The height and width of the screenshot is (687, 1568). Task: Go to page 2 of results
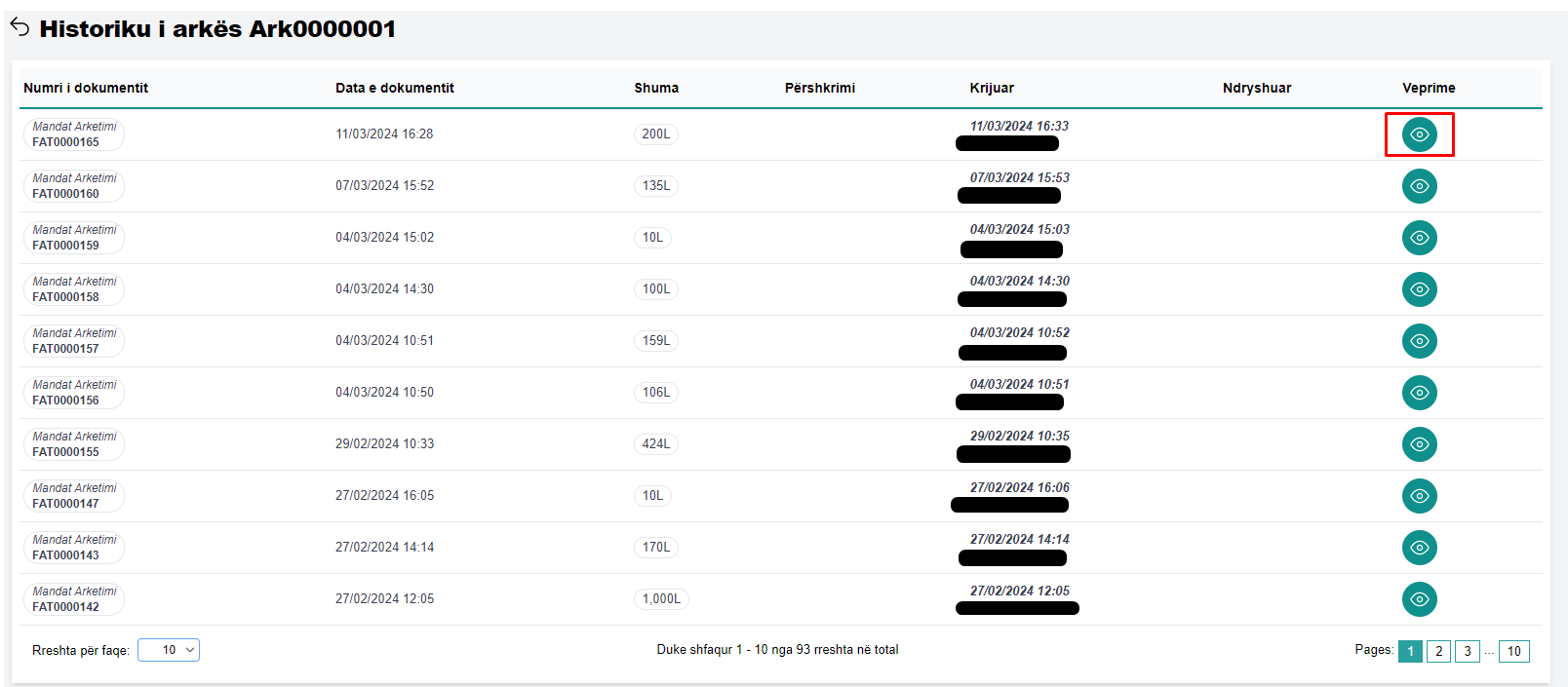tap(1438, 651)
